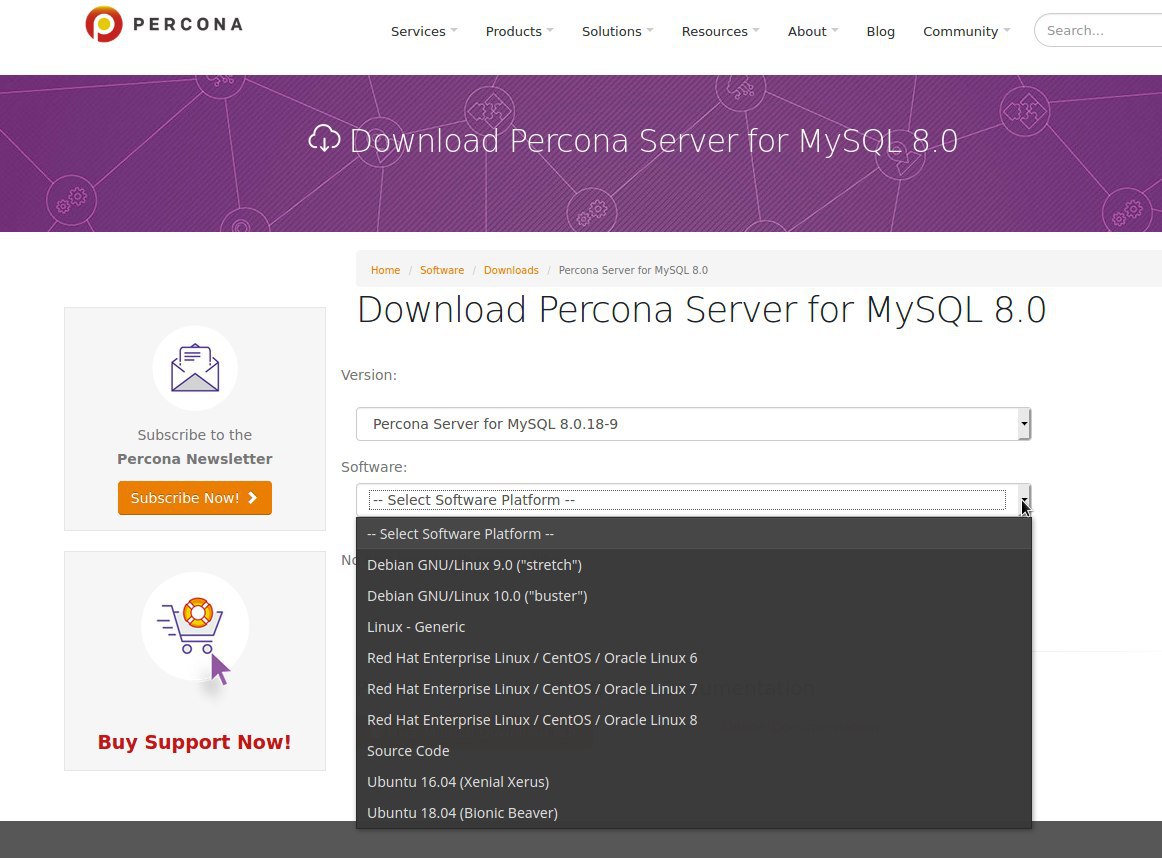Select Red Hat / CentOS / Oracle Linux 7
Image resolution: width=1162 pixels, height=858 pixels.
pos(694,689)
